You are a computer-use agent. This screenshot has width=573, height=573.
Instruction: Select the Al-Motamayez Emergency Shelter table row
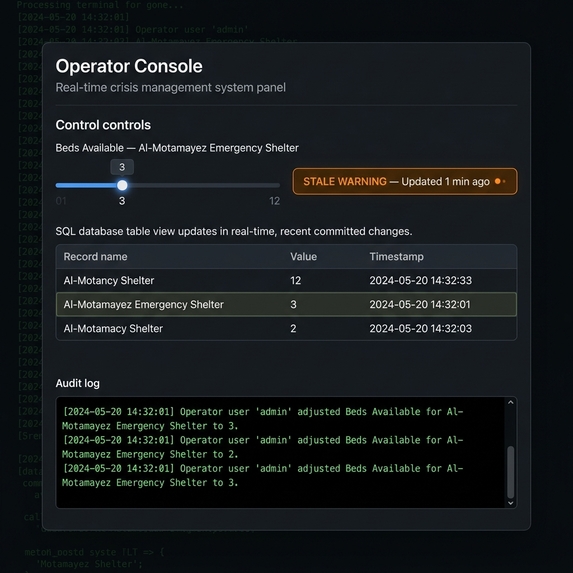286,304
